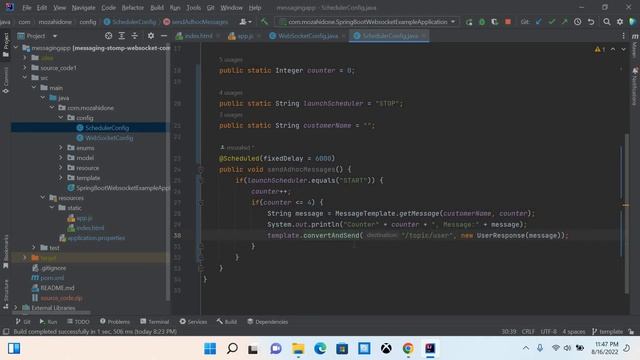
Task: Open the TODO tool window
Action: (78, 322)
